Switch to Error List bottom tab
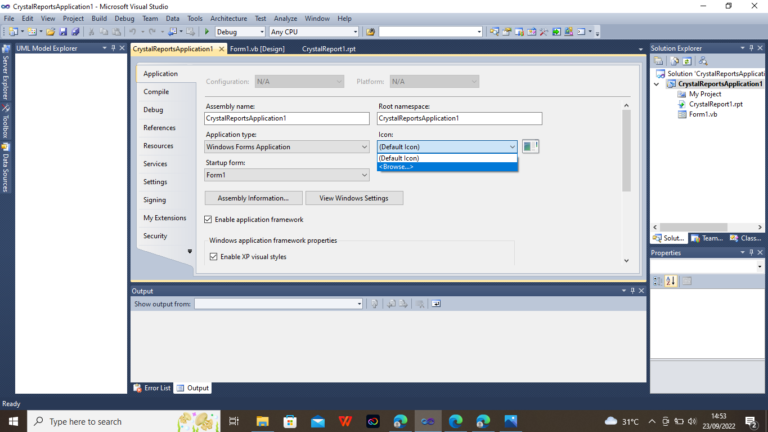The height and width of the screenshot is (432, 768). pos(152,388)
